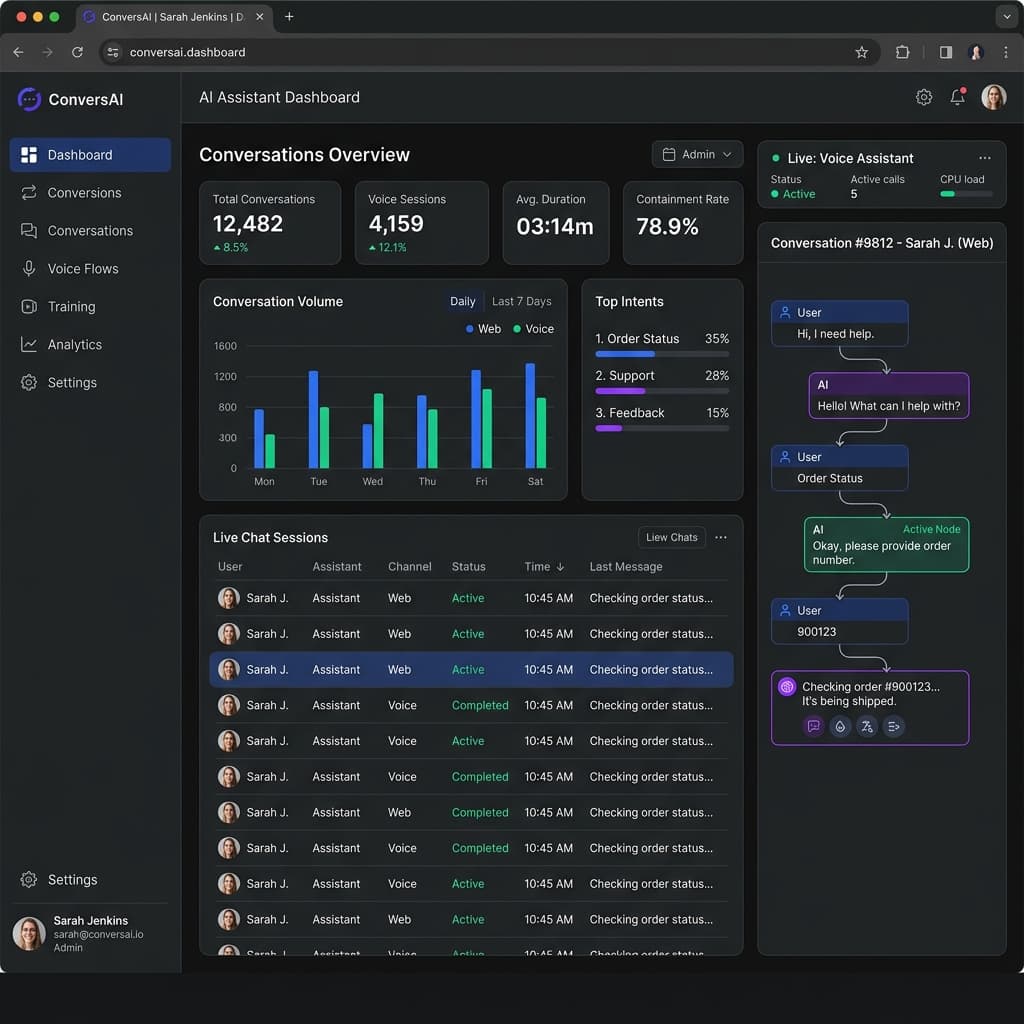Viewport: 1024px width, 1024px height.
Task: Open the Training section
Action: [x=90, y=306]
